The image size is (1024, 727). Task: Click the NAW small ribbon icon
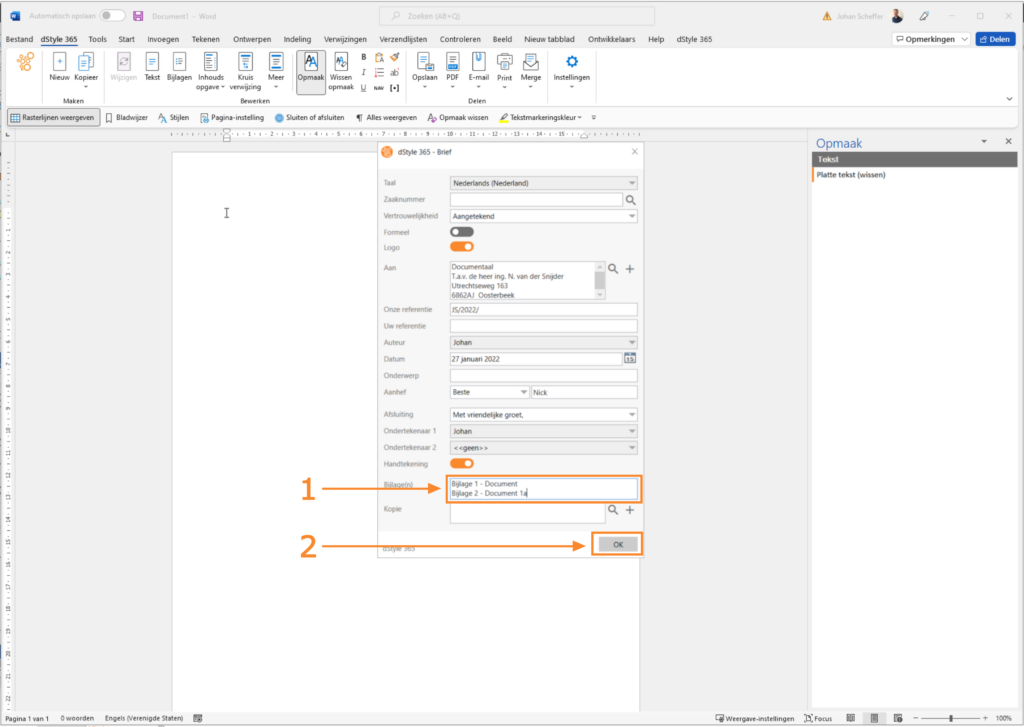click(x=379, y=88)
